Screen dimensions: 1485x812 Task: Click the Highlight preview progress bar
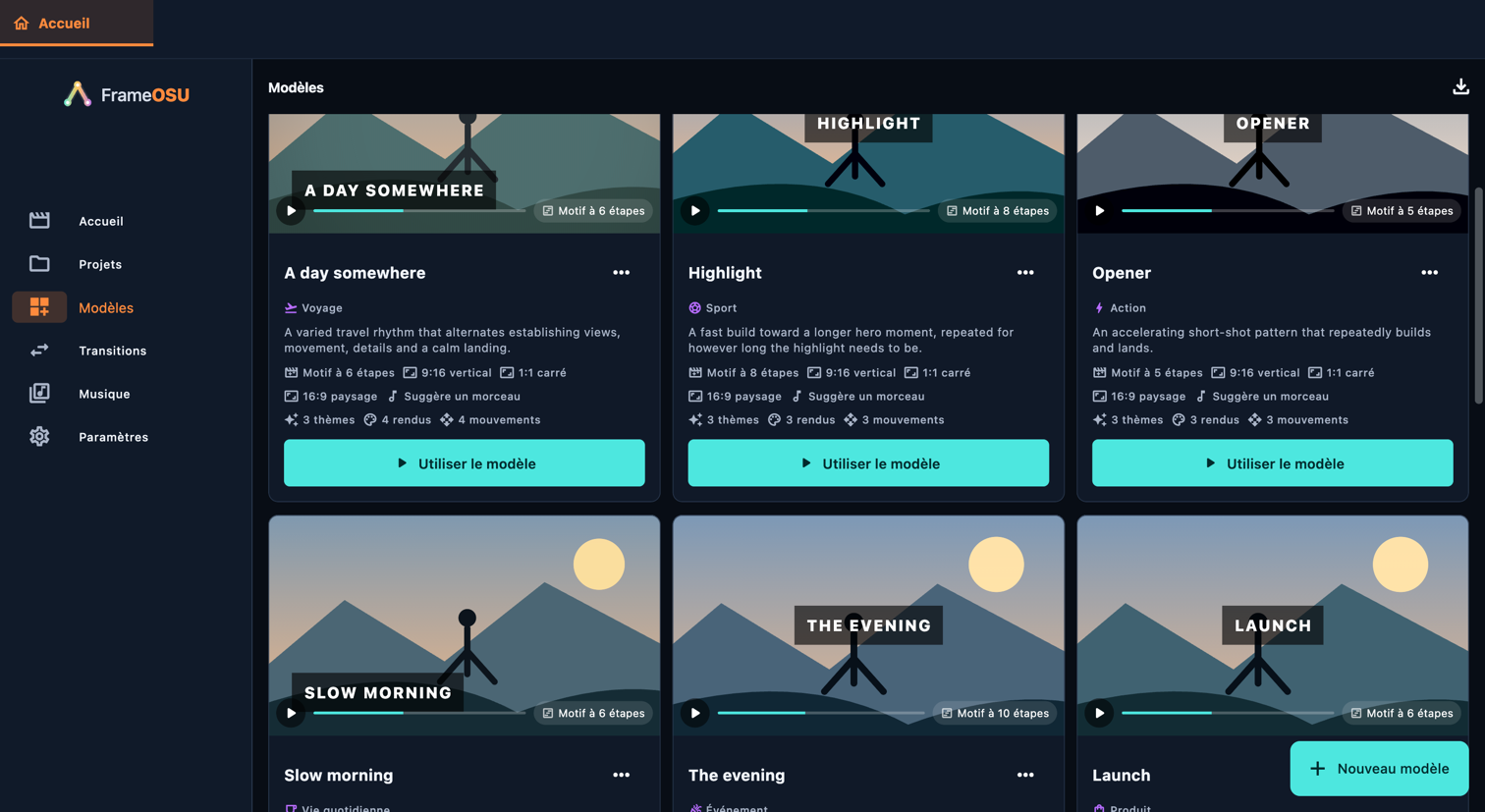click(x=823, y=211)
